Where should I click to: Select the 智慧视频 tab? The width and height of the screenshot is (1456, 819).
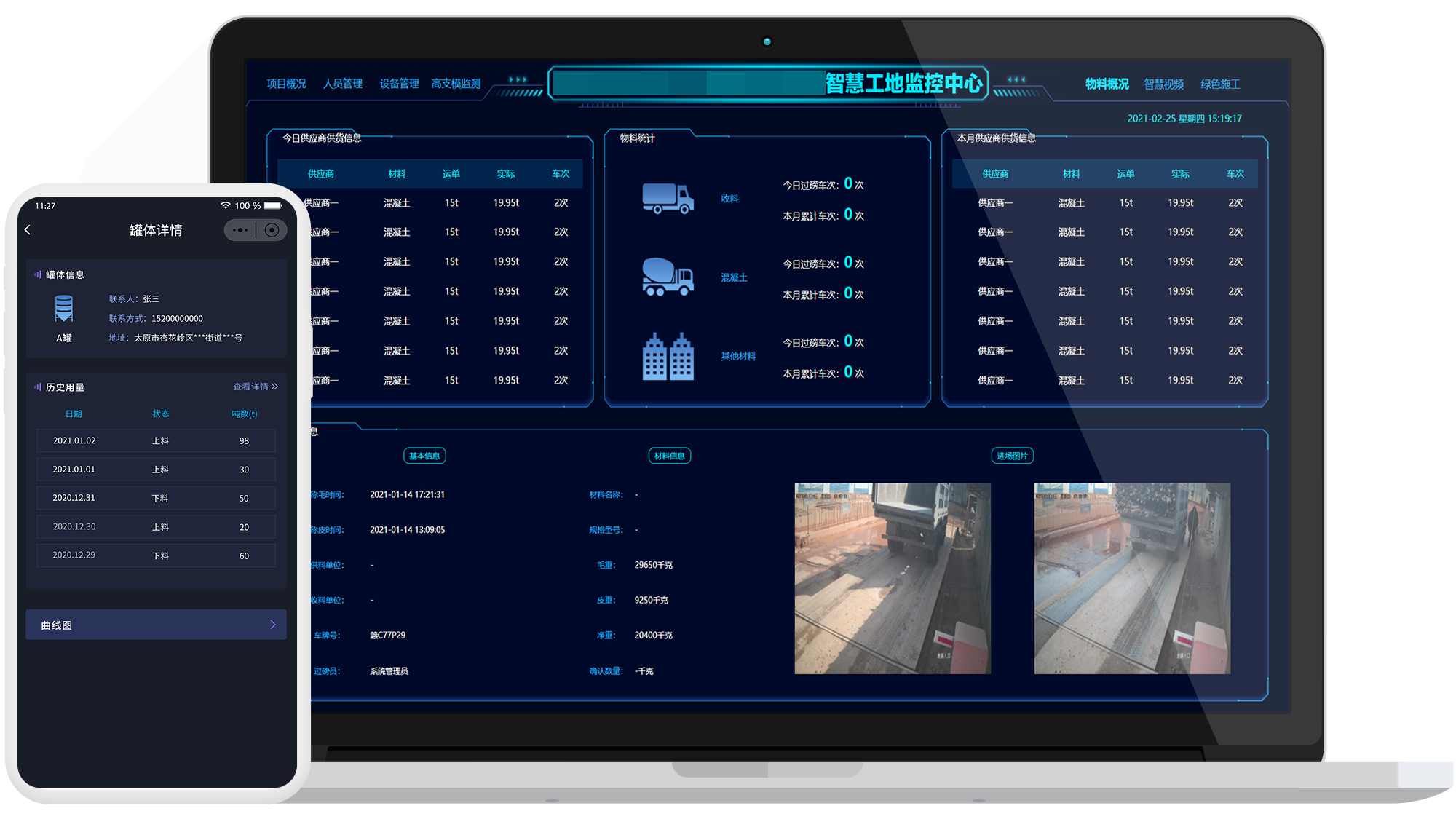click(1163, 84)
